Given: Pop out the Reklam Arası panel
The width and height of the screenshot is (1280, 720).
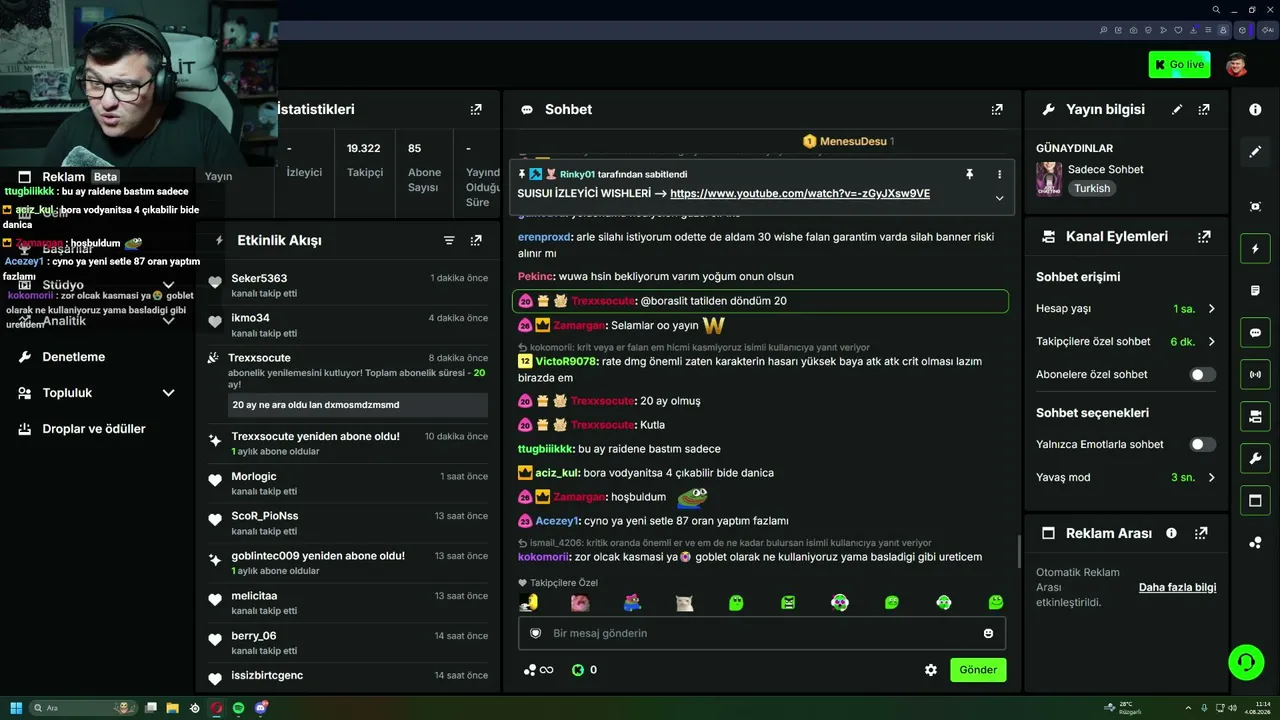Looking at the screenshot, I should click(1201, 533).
